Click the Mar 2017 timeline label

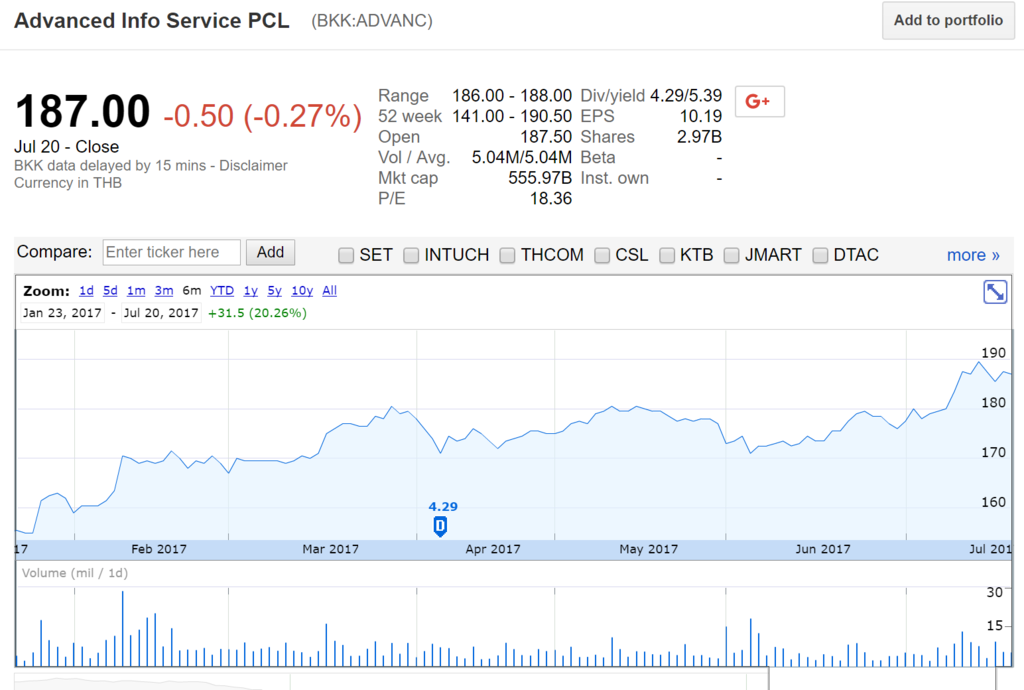click(x=330, y=549)
